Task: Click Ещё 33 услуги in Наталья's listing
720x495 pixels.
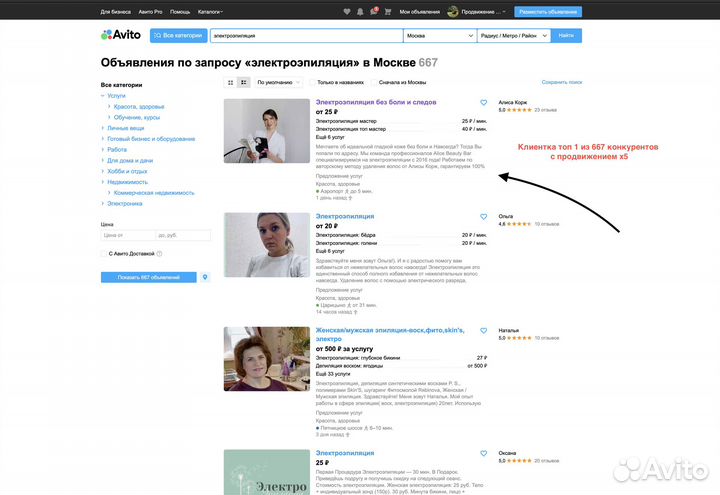Action: [x=332, y=374]
